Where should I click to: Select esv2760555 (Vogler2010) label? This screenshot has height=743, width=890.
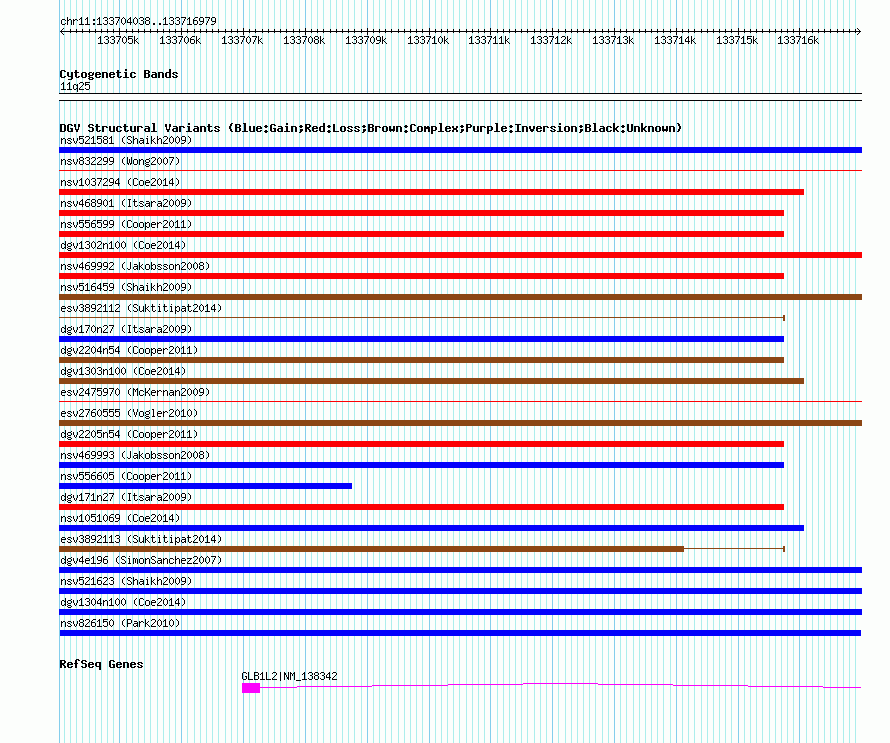[x=129, y=413]
